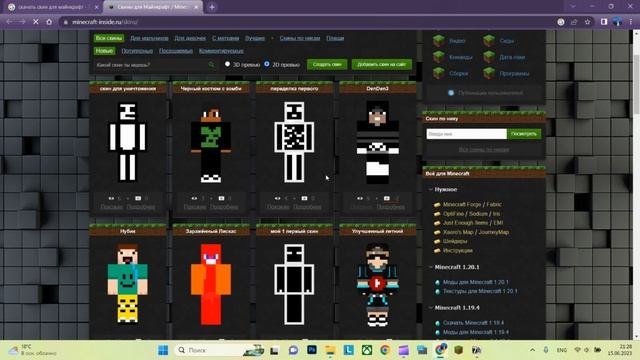Image resolution: width=640 pixels, height=360 pixels.
Task: Click the Создать скин button
Action: pos(327,64)
